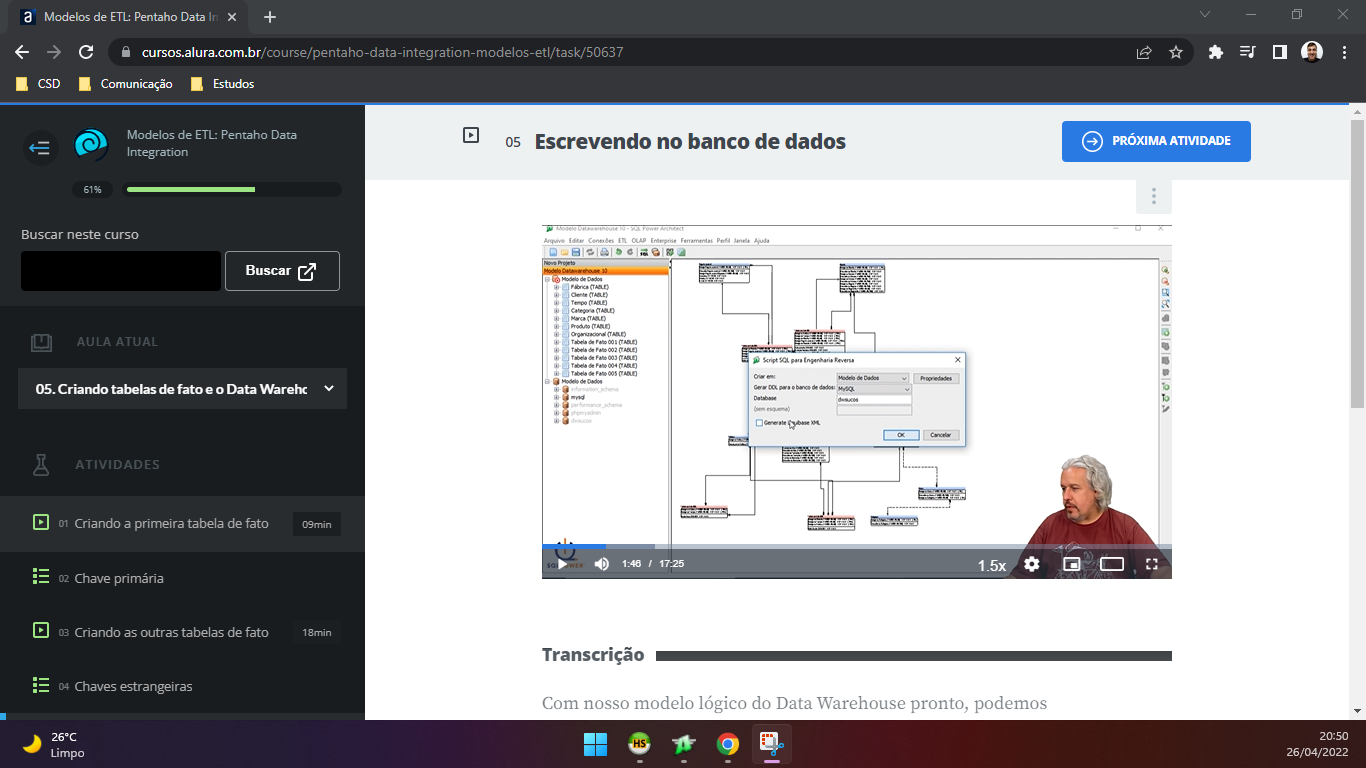1366x768 pixels.
Task: Click the Transcrição heading
Action: [x=593, y=655]
